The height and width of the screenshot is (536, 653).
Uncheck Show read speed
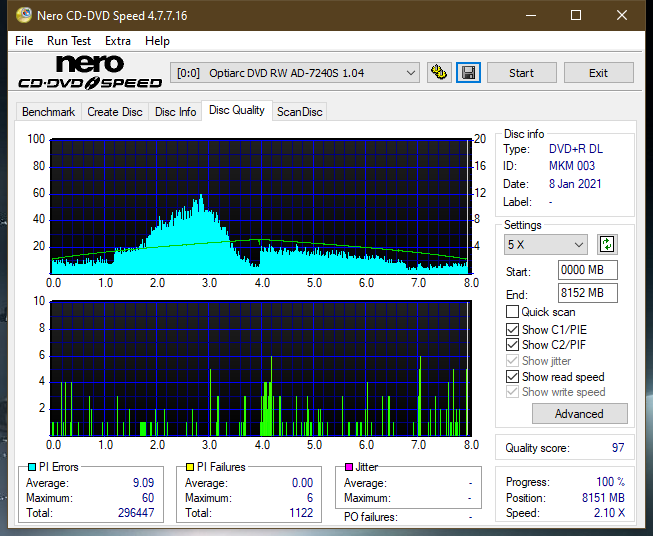point(512,376)
